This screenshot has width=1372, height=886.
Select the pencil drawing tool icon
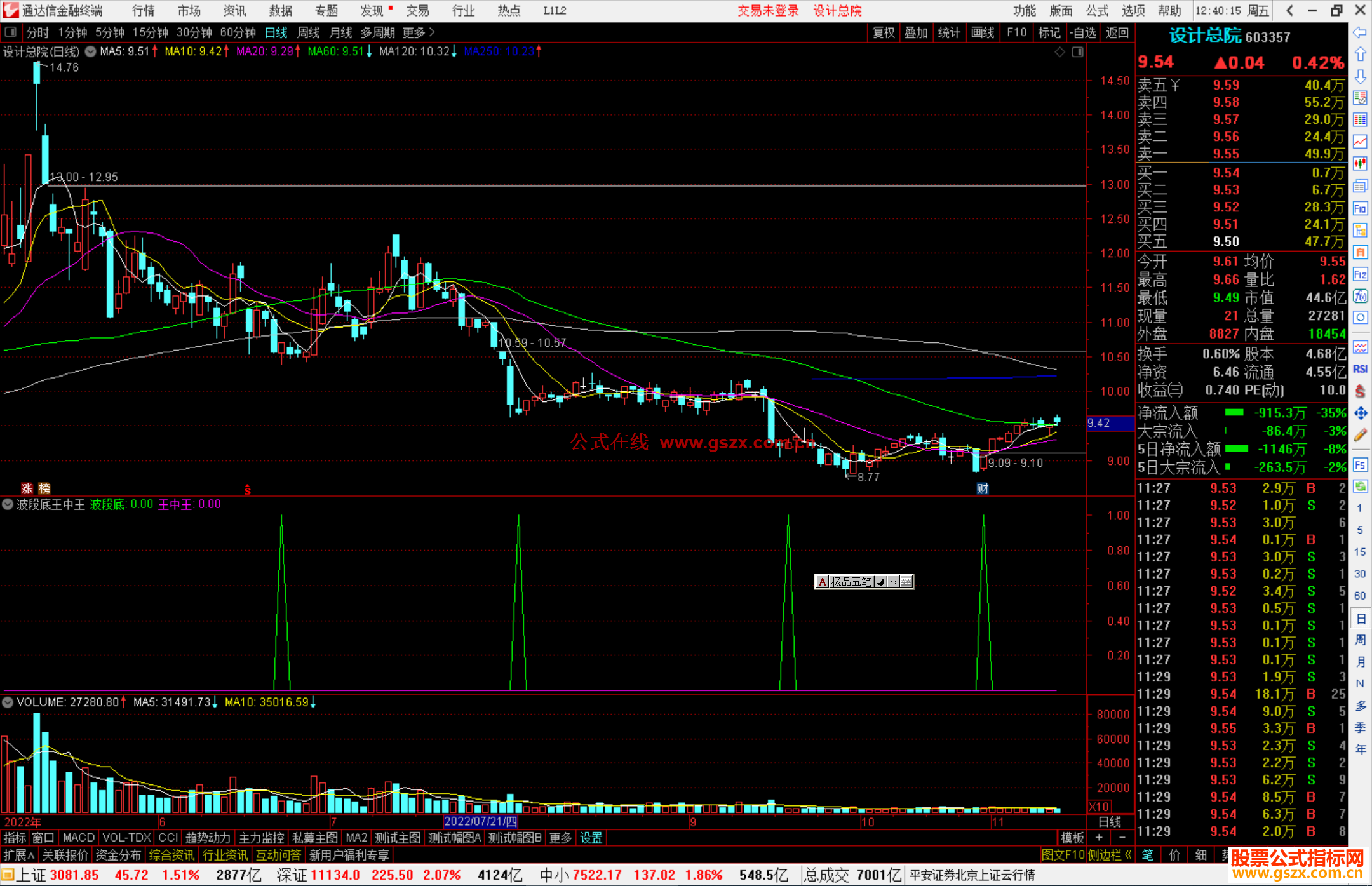(x=1360, y=436)
